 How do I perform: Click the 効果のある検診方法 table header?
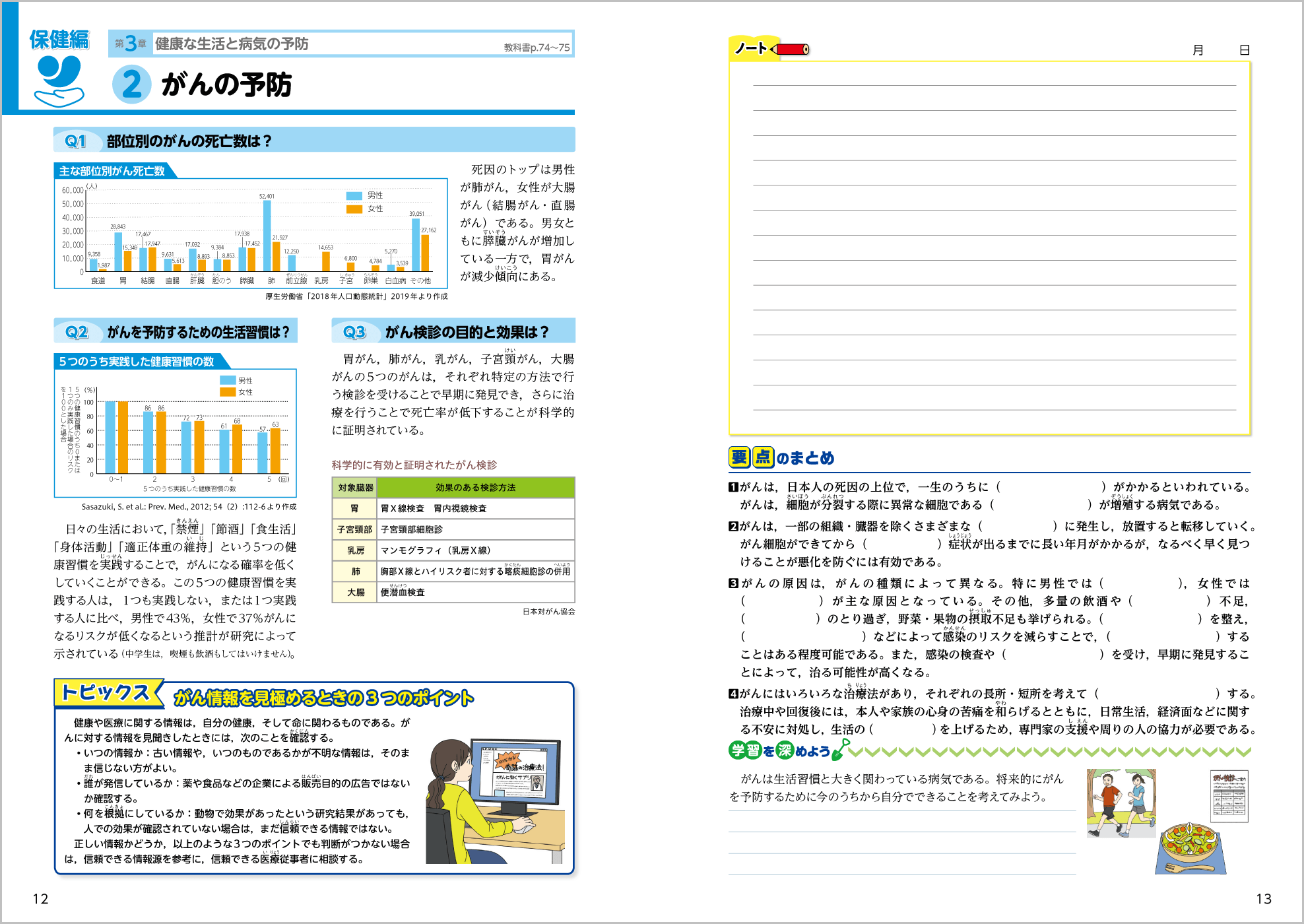point(476,488)
